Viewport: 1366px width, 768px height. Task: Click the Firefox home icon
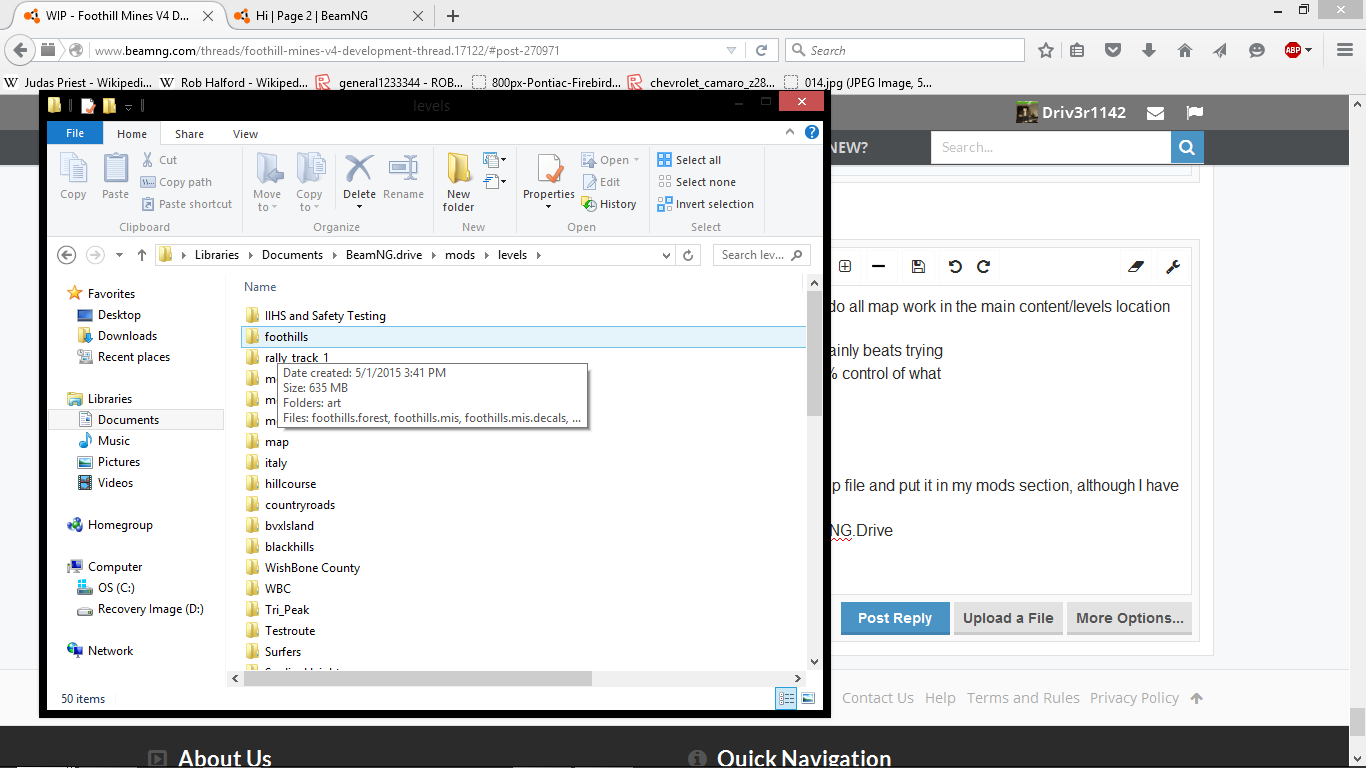pos(1185,50)
